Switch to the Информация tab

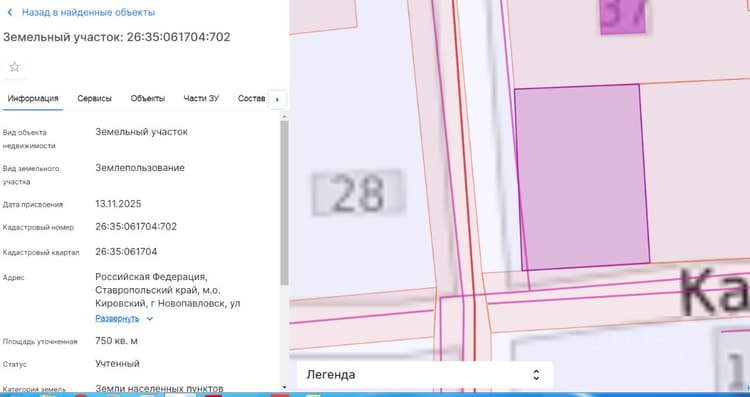(33, 99)
